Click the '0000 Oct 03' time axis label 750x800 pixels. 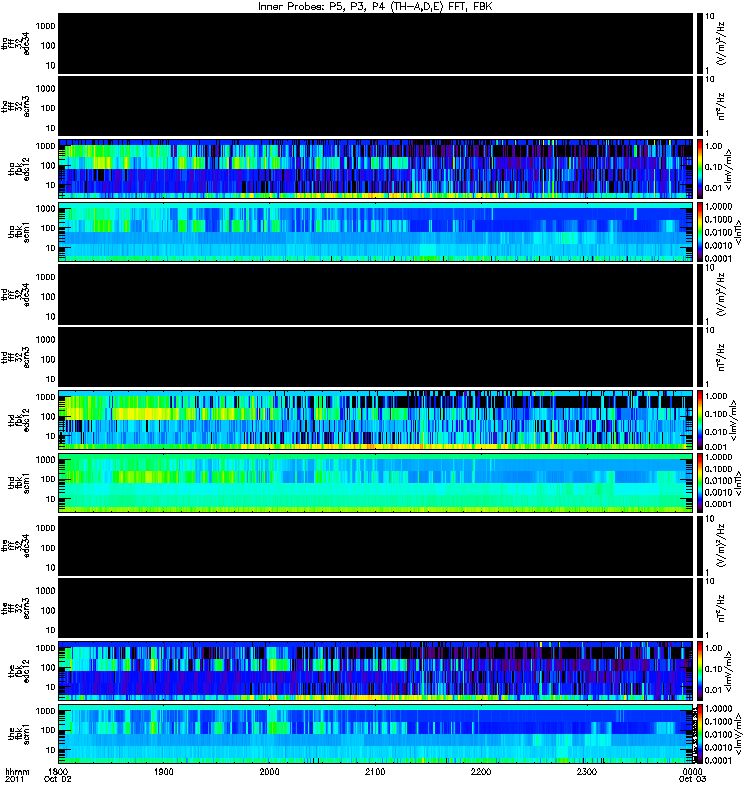tap(692, 776)
